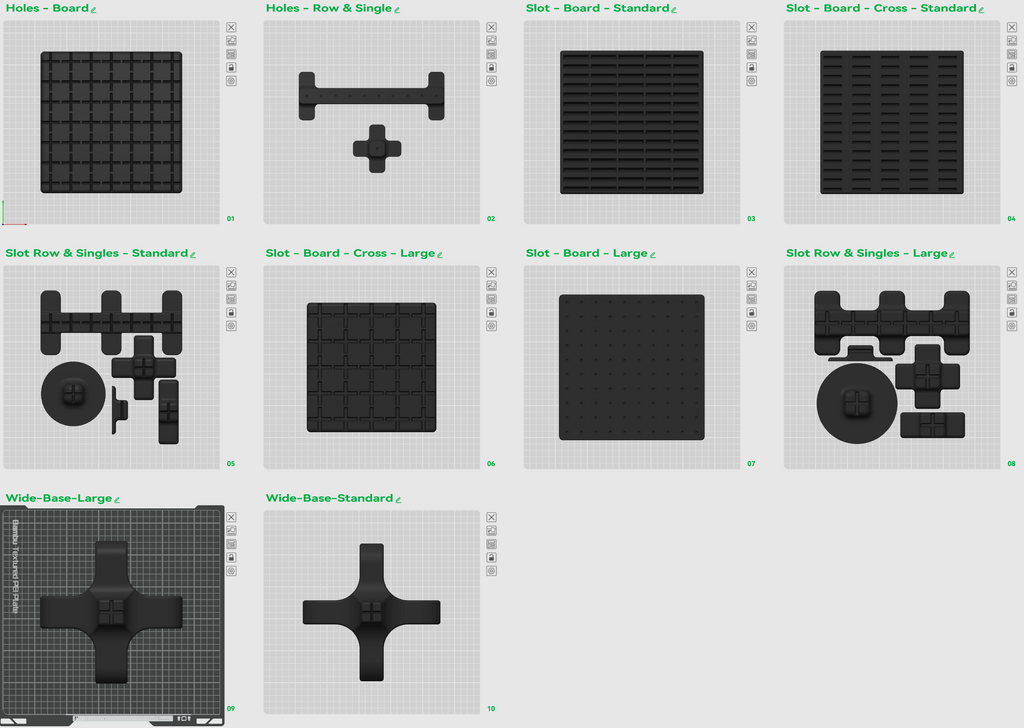Auto-orient objects on Slot - Board - Cross - Large plate
Image resolution: width=1024 pixels, height=728 pixels.
(491, 286)
